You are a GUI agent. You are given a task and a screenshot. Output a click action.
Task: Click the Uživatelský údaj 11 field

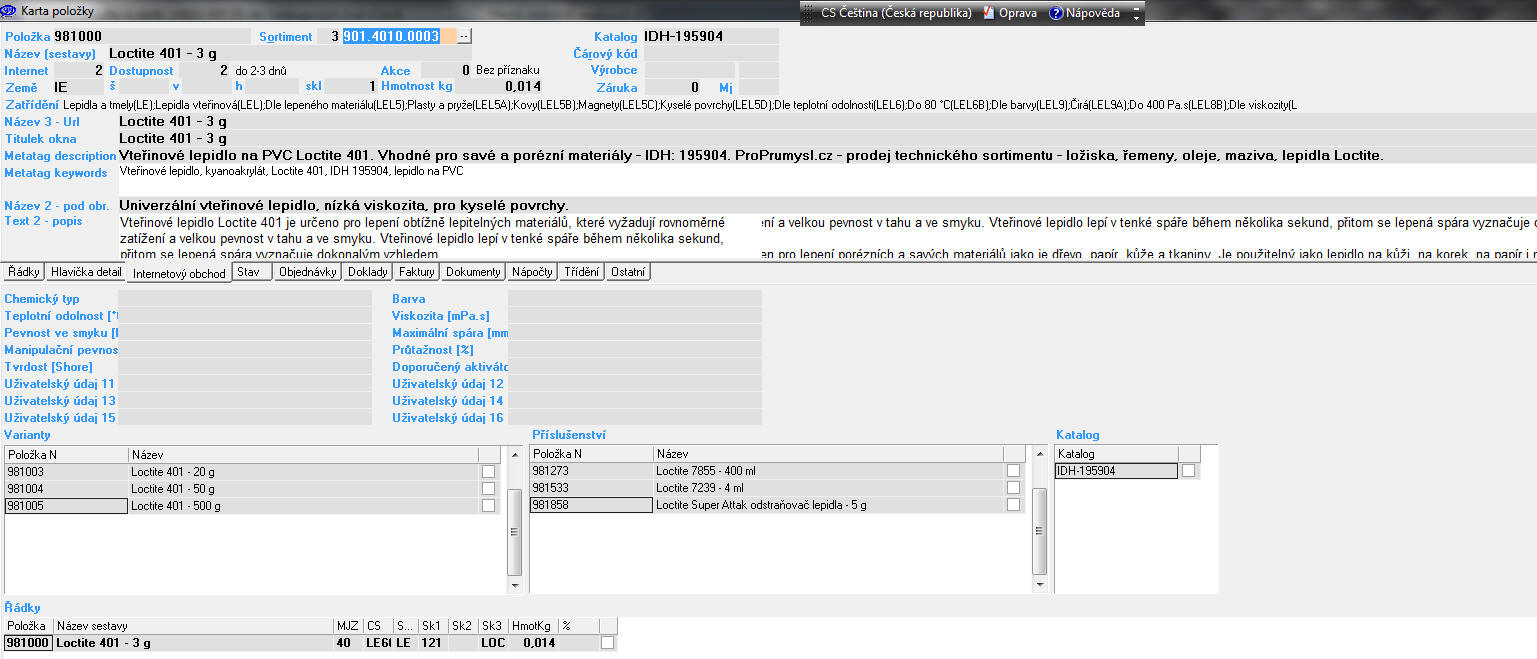pyautogui.click(x=244, y=383)
